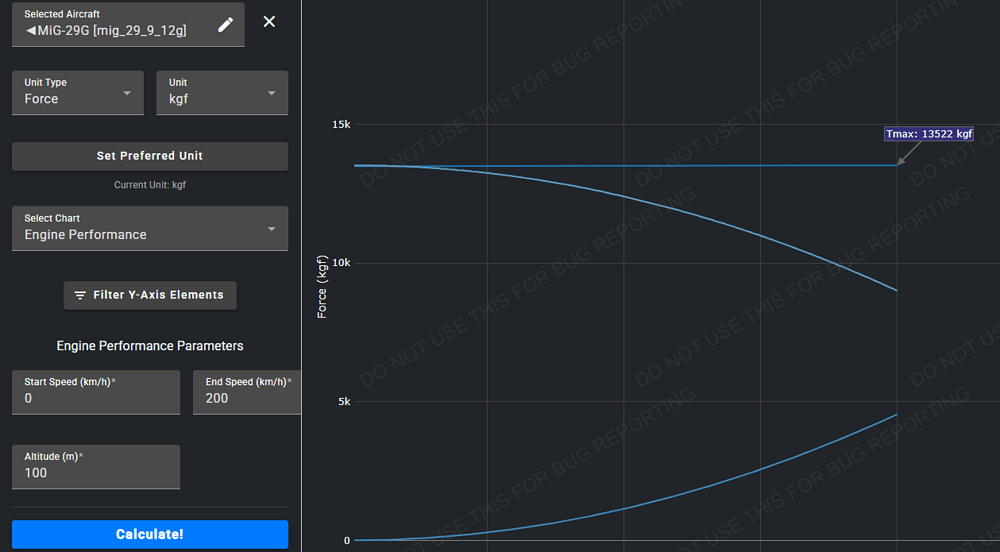1000x552 pixels.
Task: Focus the Start Speed (km/h) field
Action: 95,398
